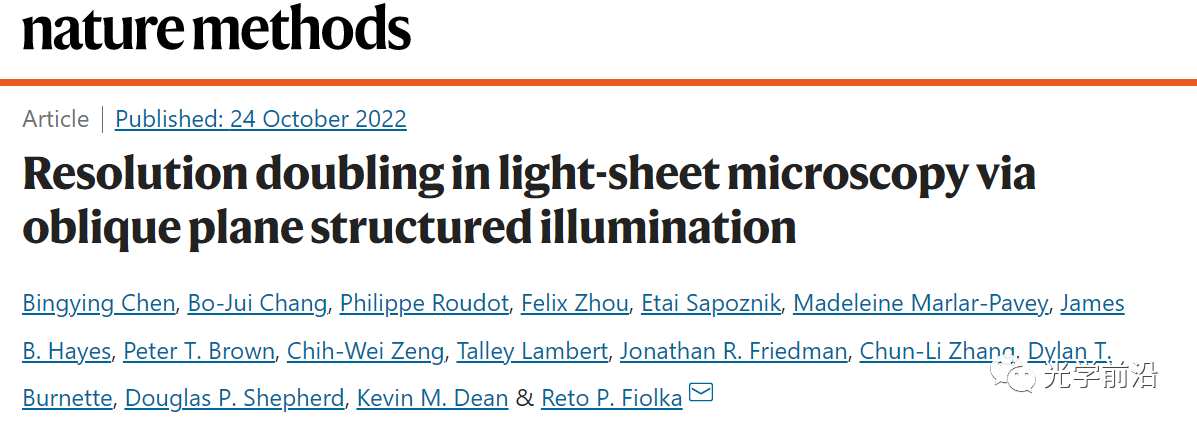Select author Philippe Roudot
This screenshot has width=1197, height=427.
(x=424, y=304)
